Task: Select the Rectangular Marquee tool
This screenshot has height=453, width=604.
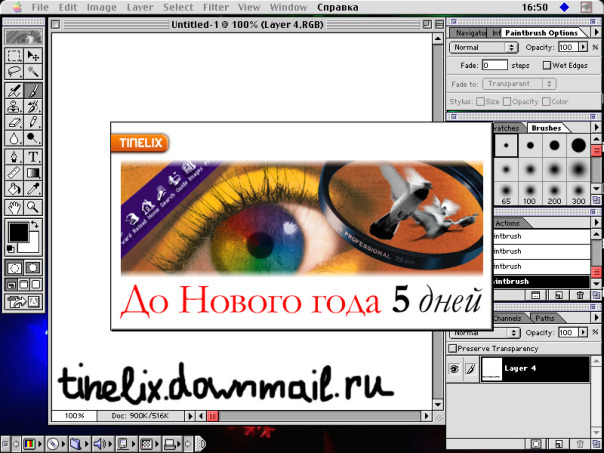Action: click(x=14, y=56)
